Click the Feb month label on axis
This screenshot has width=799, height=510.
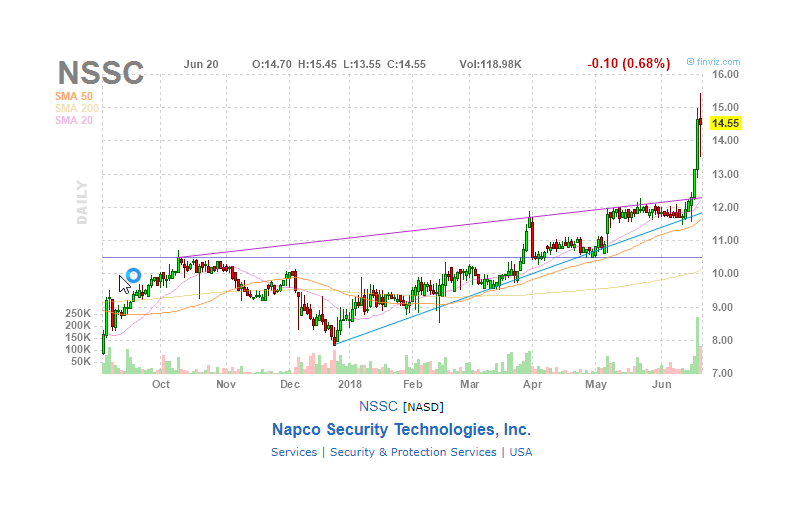413,384
